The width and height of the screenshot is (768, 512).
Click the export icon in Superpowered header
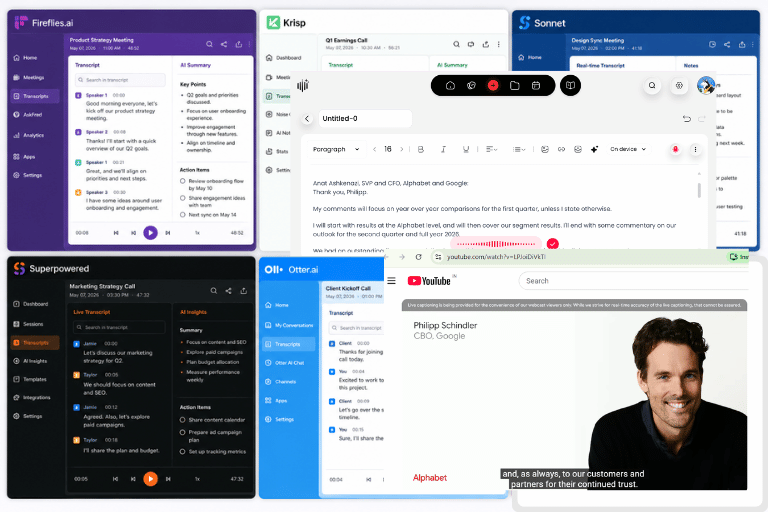243,291
